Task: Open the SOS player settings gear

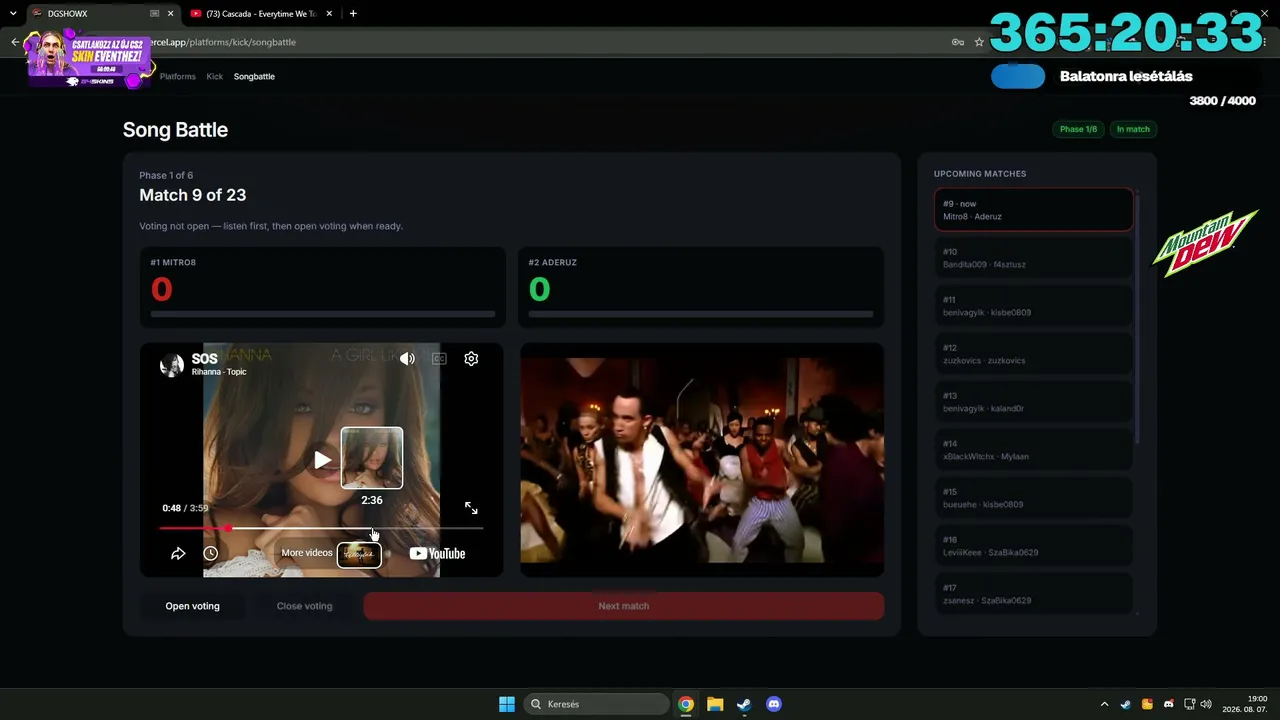Action: [x=471, y=359]
